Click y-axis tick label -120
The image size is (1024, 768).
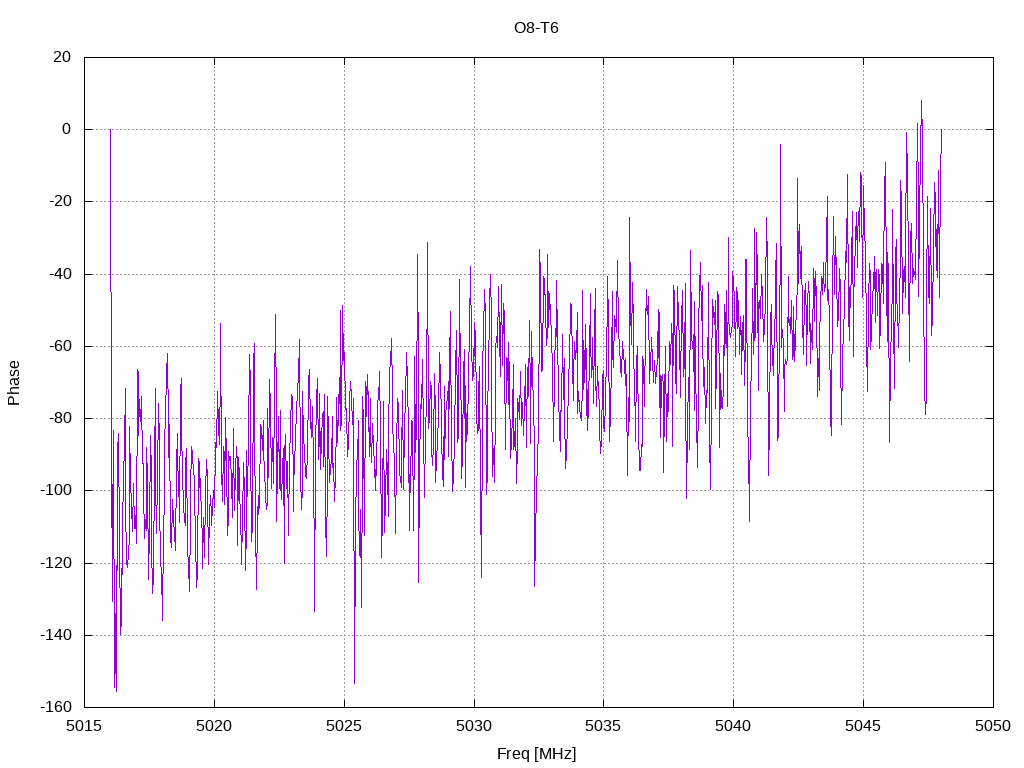pos(56,563)
